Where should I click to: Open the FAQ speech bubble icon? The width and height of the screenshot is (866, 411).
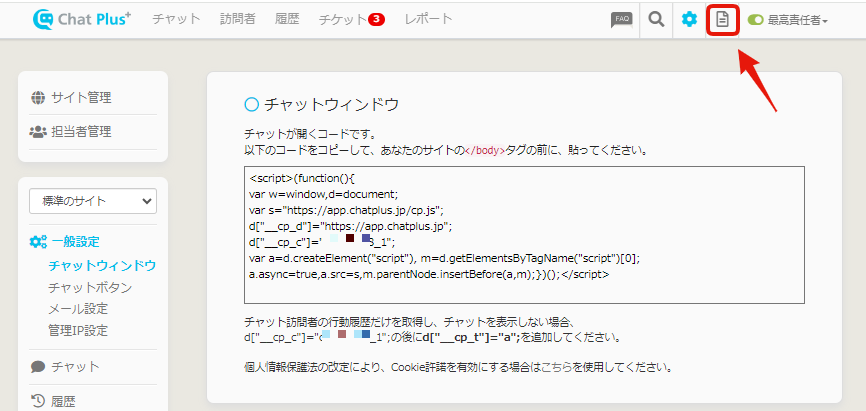[621, 19]
